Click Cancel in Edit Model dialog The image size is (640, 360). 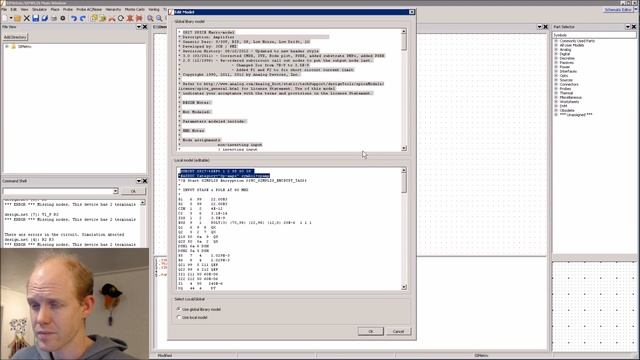398,331
